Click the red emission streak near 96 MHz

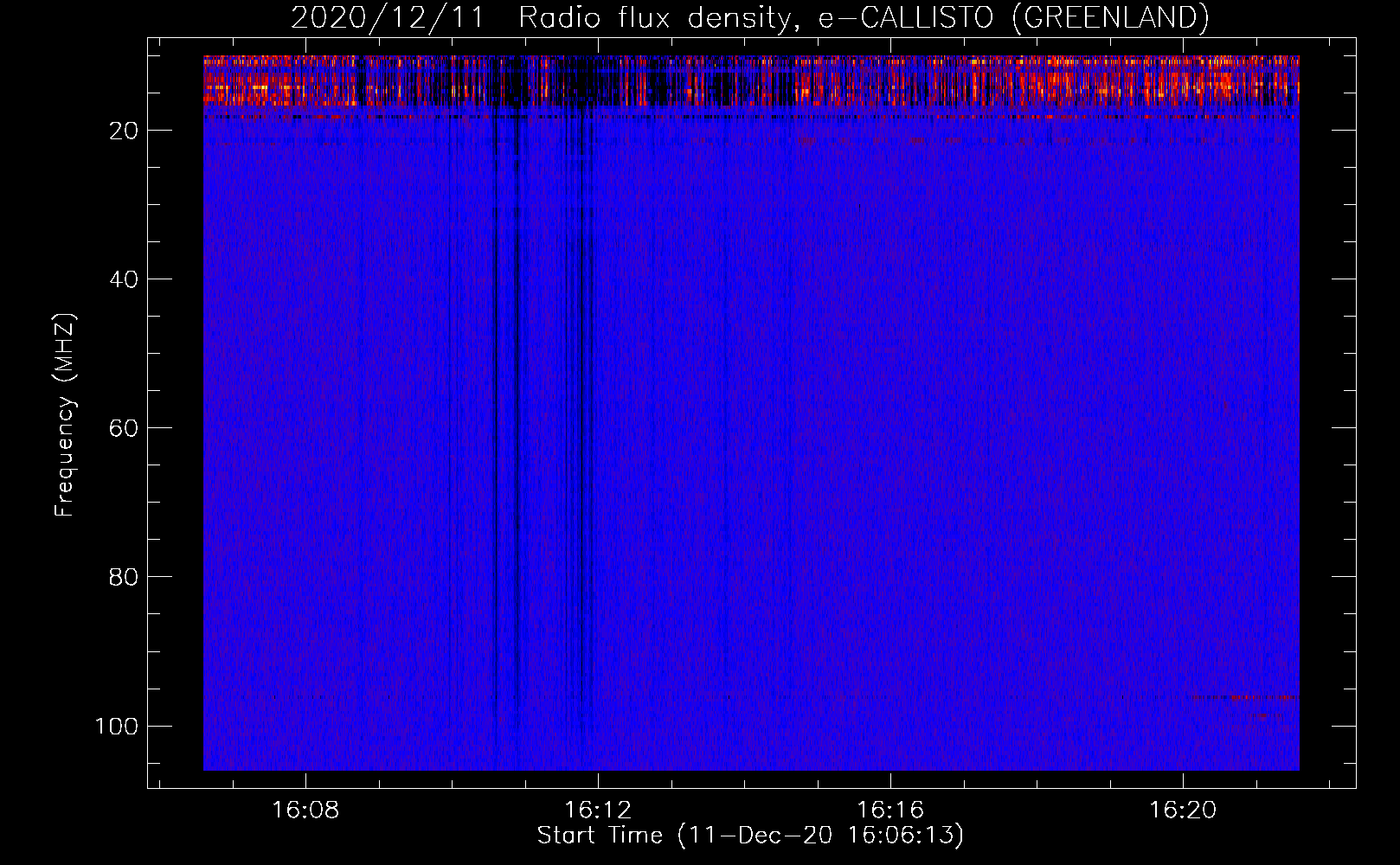point(1246,696)
